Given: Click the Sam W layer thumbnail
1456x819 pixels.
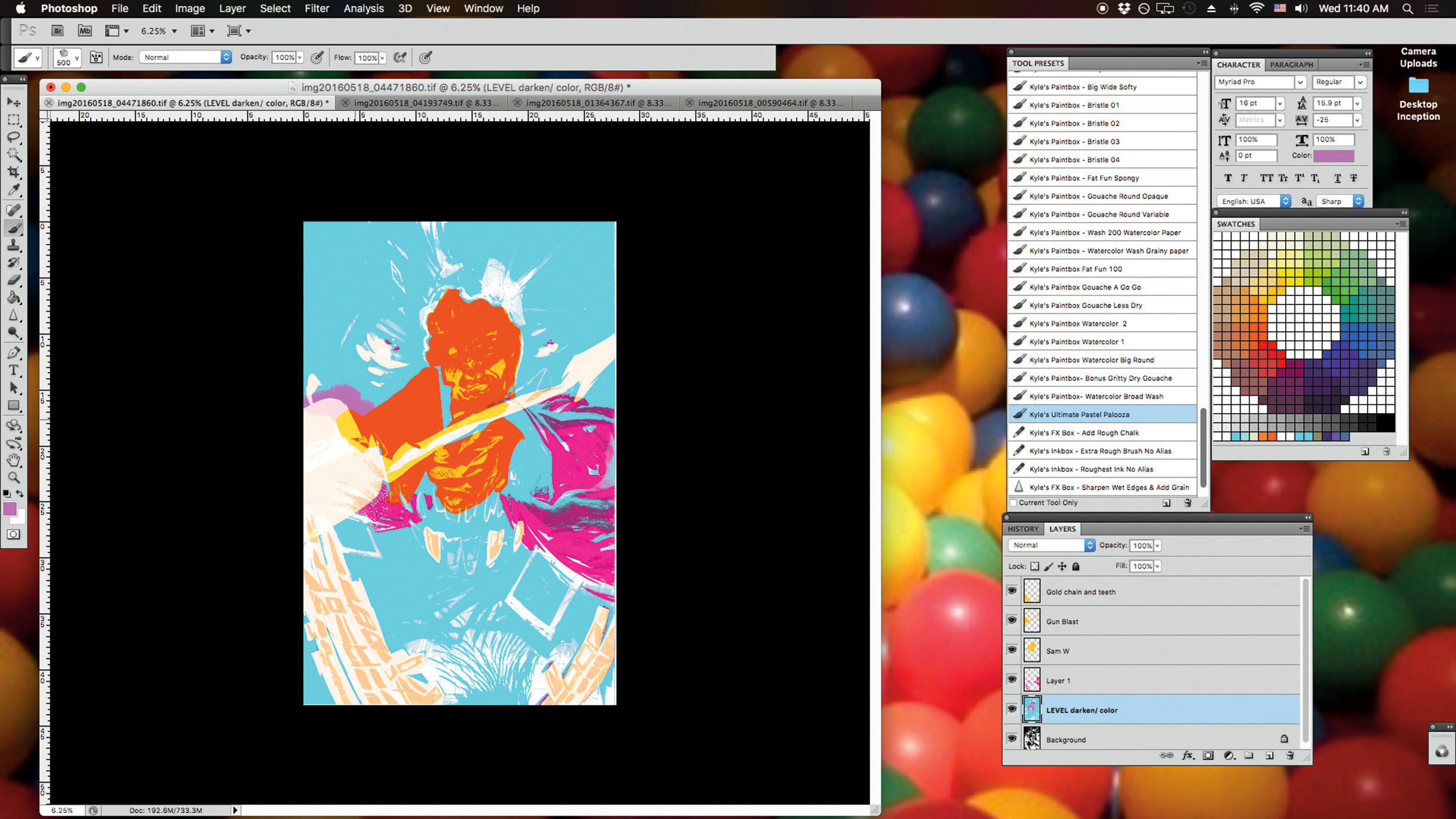Looking at the screenshot, I should (x=1031, y=650).
